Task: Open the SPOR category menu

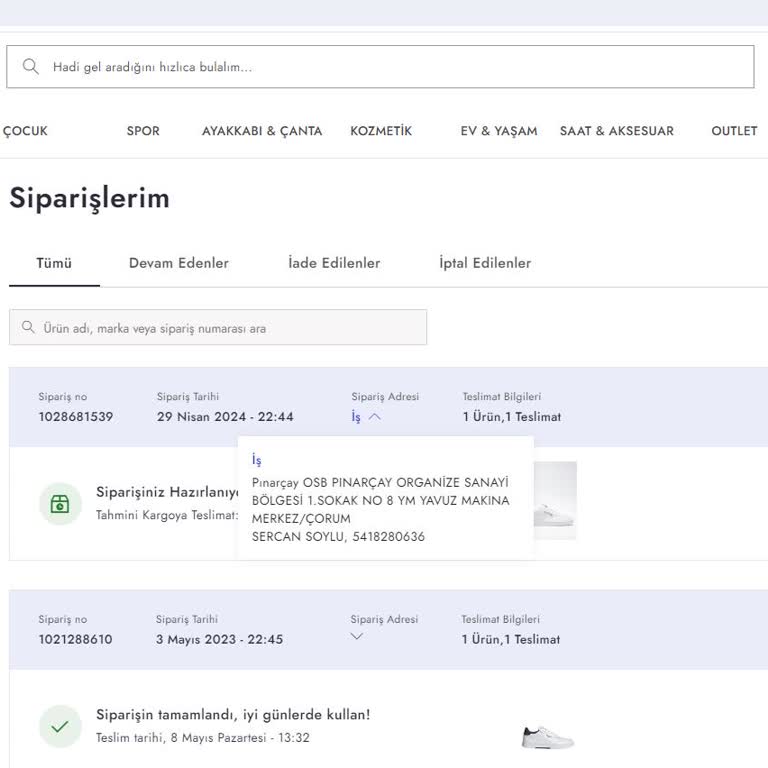Action: pyautogui.click(x=143, y=131)
